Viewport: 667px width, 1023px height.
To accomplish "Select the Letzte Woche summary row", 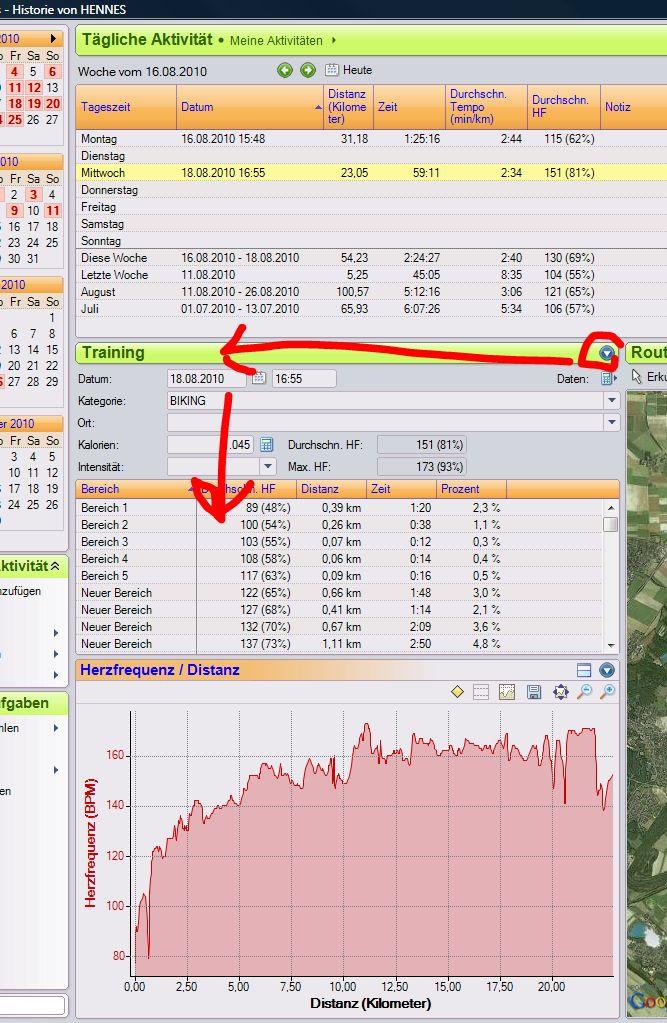I will click(371, 275).
